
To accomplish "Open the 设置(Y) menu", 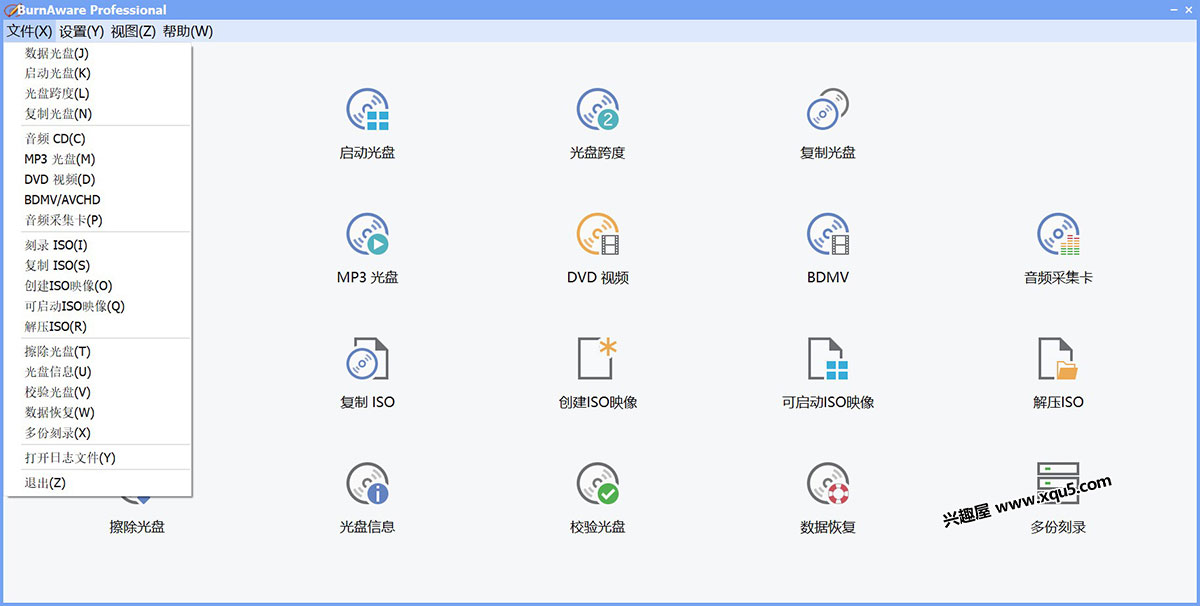I will [81, 31].
